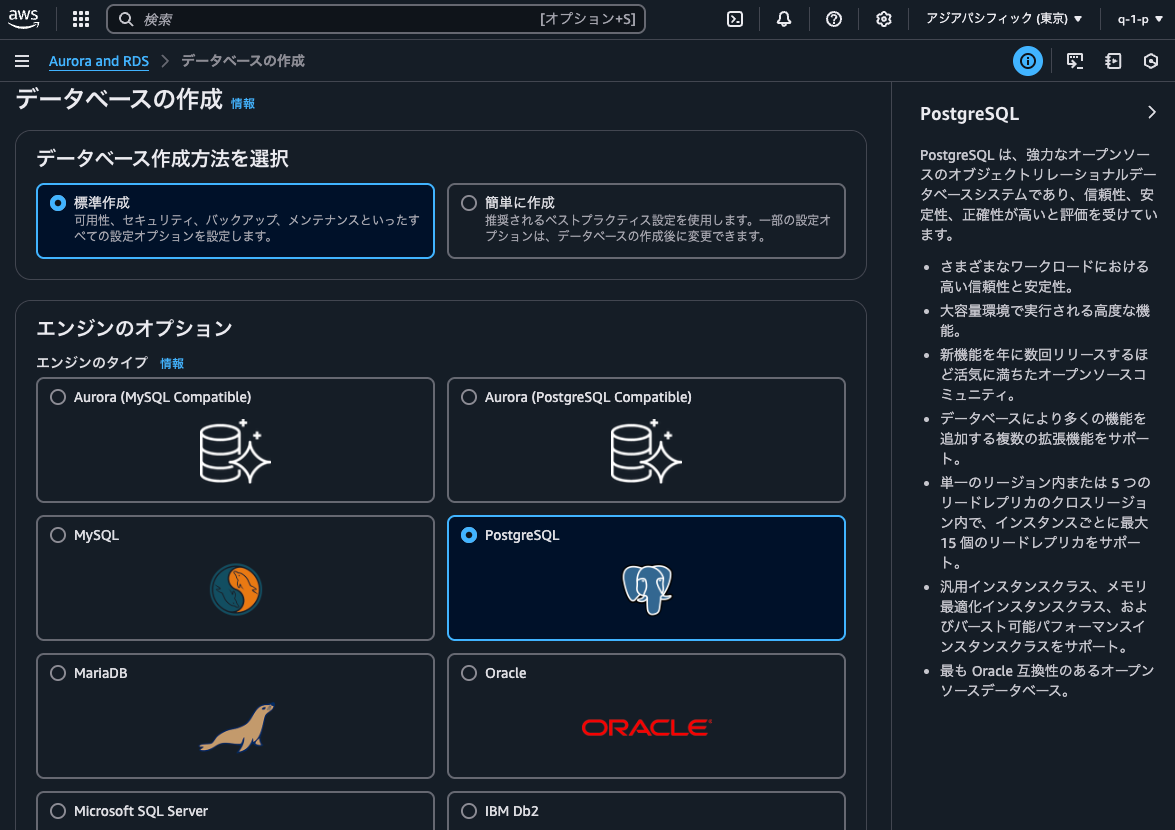Click the PostgreSQL heading in help panel
Image resolution: width=1175 pixels, height=830 pixels.
pyautogui.click(x=969, y=114)
